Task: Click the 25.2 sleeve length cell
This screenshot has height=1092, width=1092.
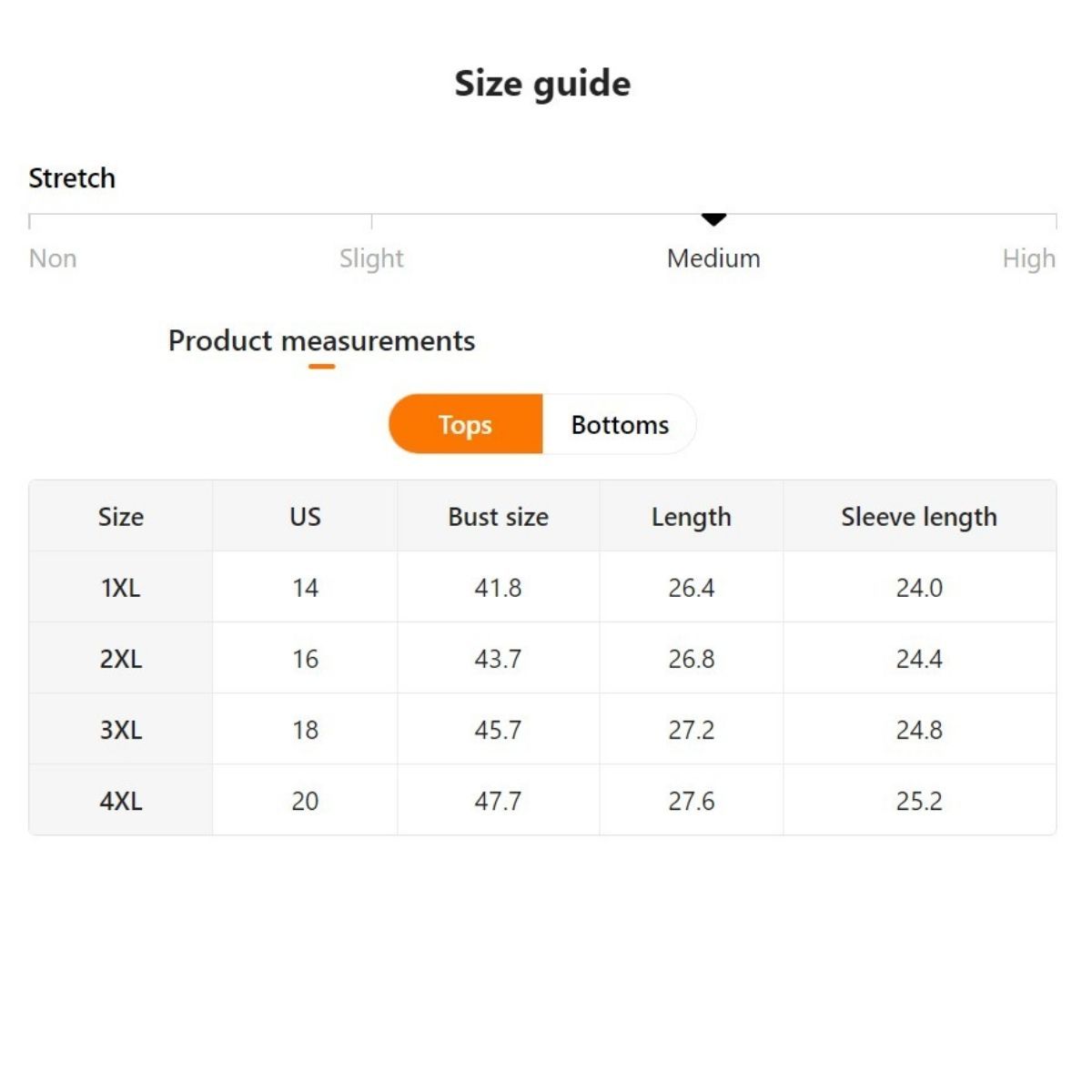Action: [918, 801]
